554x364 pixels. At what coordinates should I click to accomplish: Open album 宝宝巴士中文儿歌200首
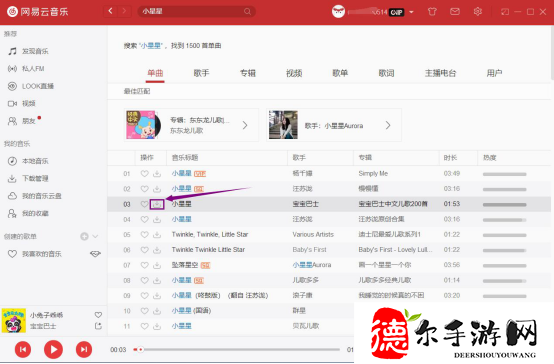click(393, 204)
